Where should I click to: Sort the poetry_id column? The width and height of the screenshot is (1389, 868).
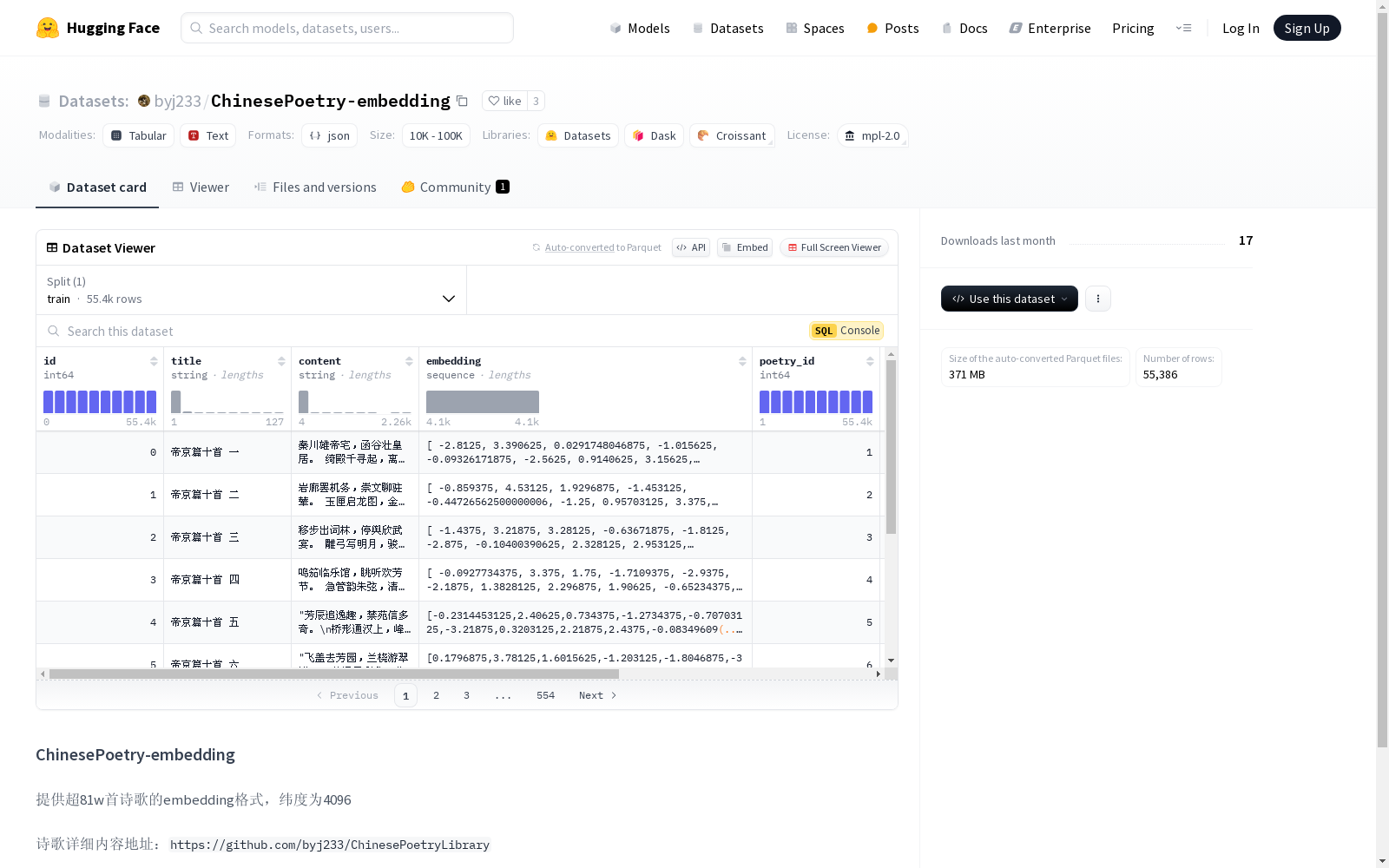pos(870,361)
